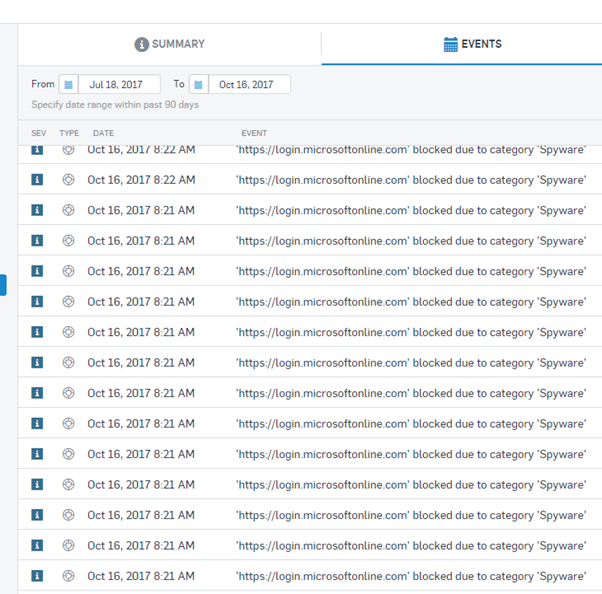The height and width of the screenshot is (594, 602).
Task: Sort by the EVENT column header
Action: (254, 133)
